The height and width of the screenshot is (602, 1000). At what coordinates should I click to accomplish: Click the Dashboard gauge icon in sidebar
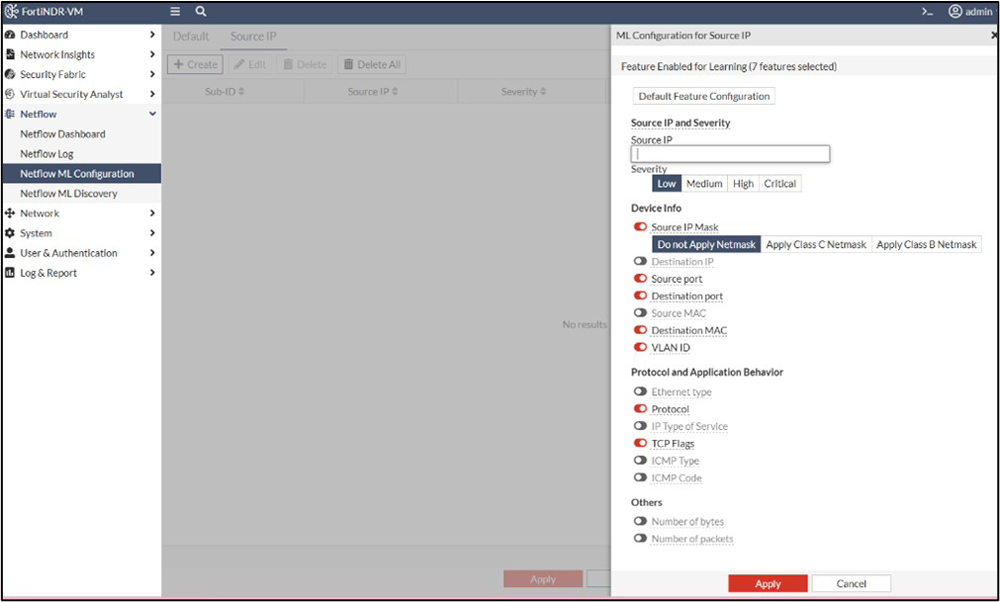(x=10, y=35)
